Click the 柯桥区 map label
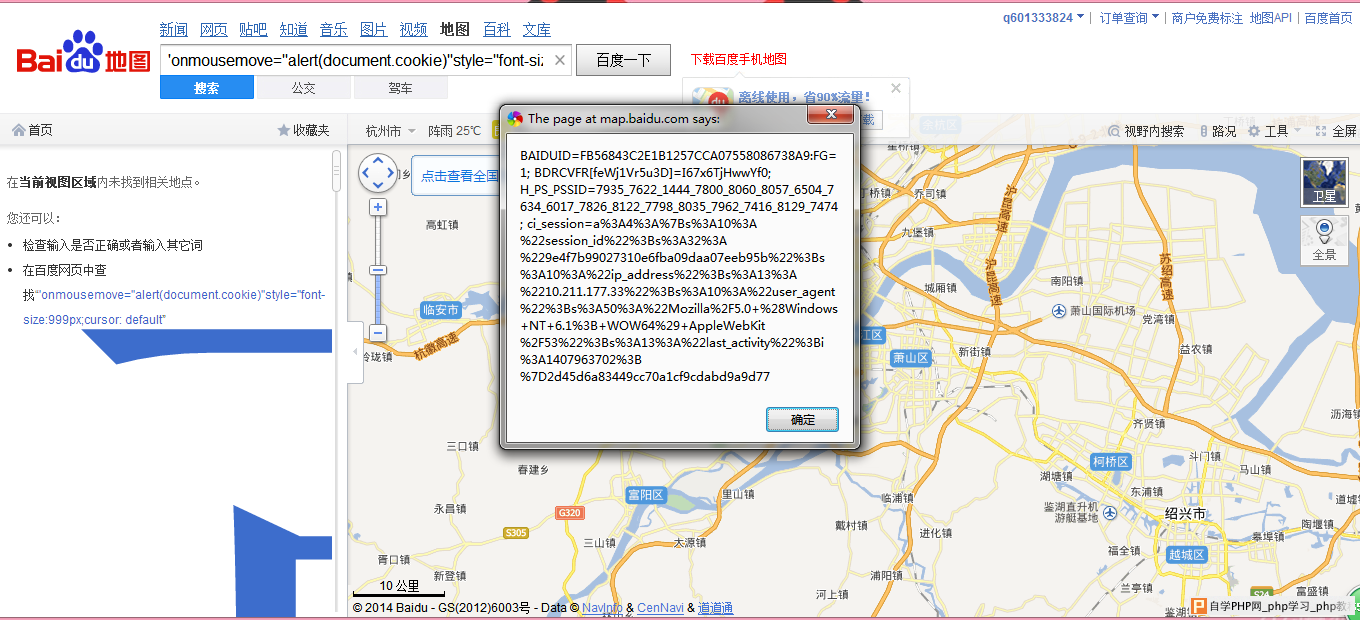Image resolution: width=1360 pixels, height=620 pixels. pyautogui.click(x=1110, y=462)
